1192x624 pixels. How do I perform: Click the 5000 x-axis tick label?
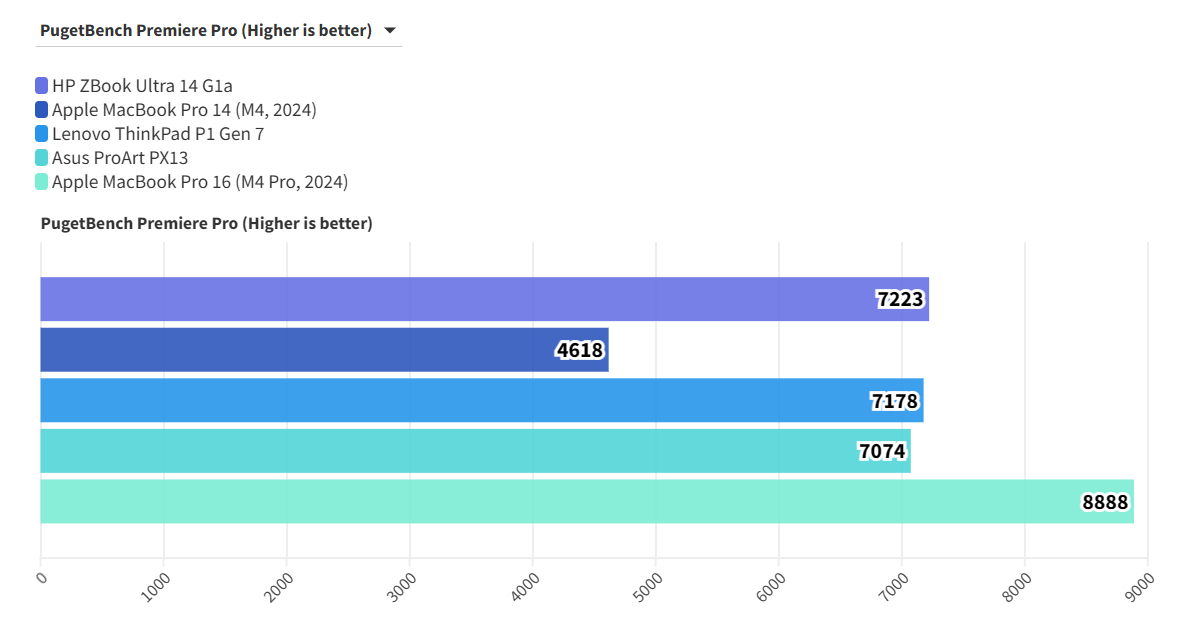(650, 585)
